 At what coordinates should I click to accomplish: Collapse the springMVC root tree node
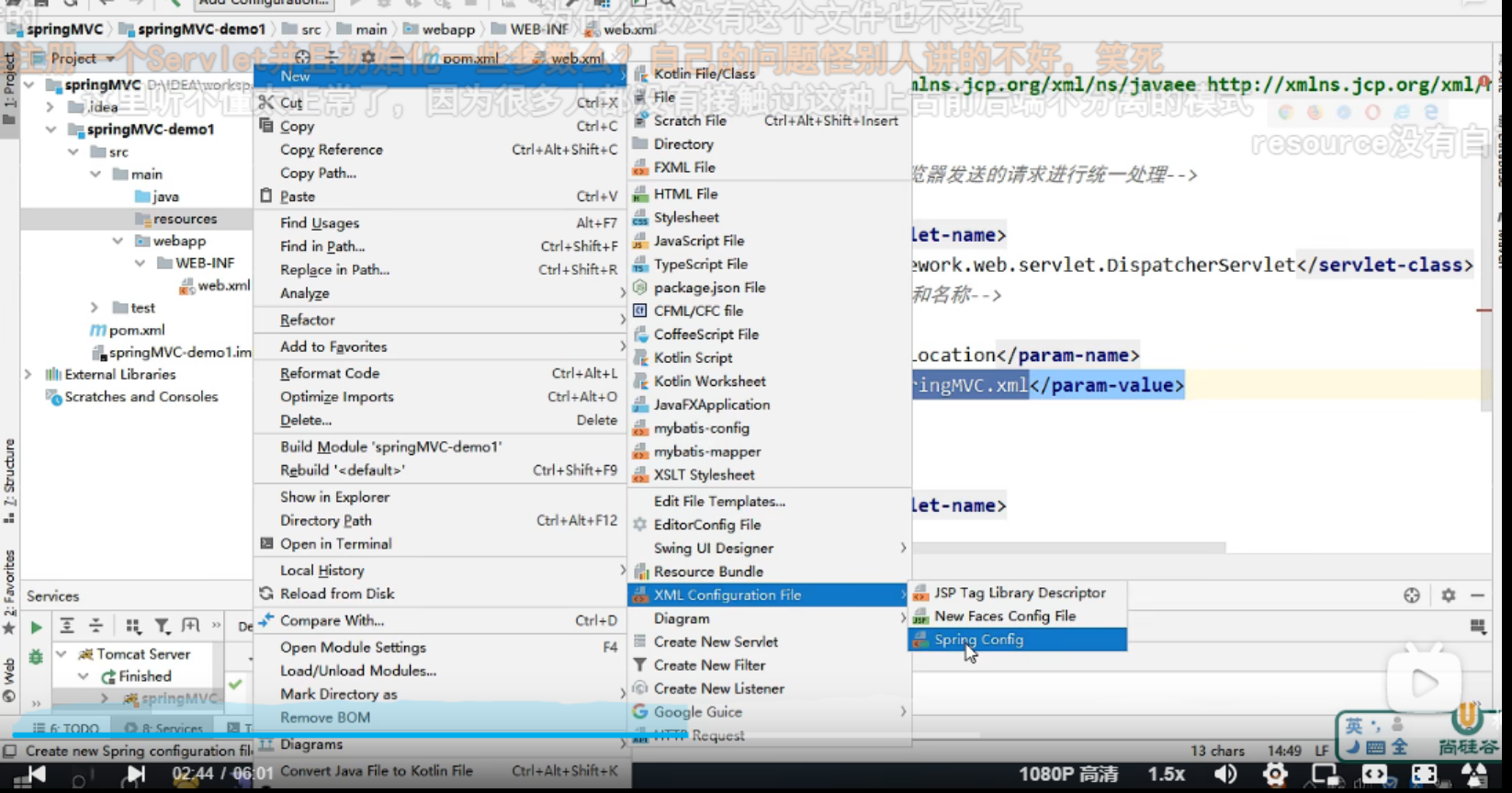tap(28, 85)
